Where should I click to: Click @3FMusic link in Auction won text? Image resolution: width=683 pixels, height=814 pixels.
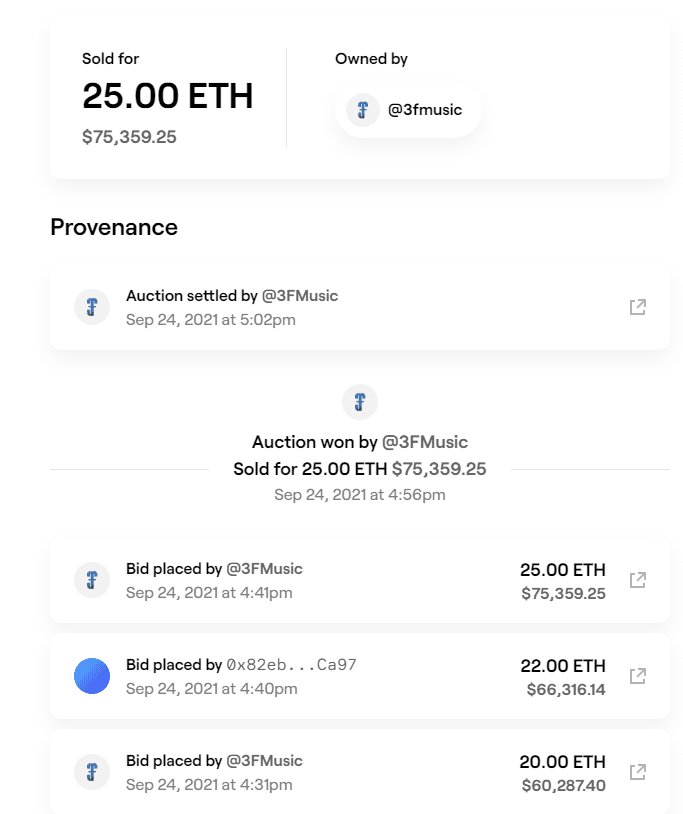click(x=425, y=442)
